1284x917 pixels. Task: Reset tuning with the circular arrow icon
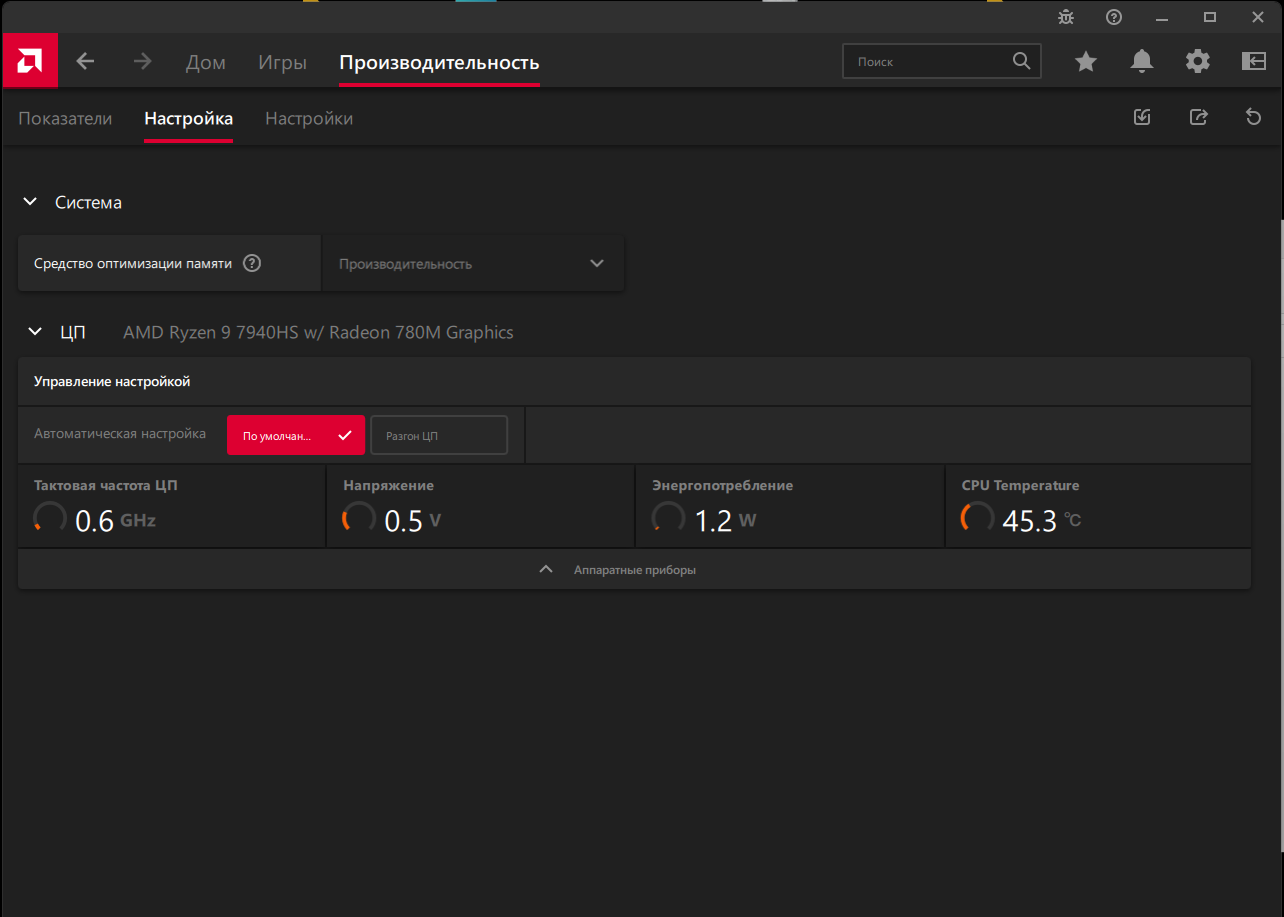(x=1253, y=117)
